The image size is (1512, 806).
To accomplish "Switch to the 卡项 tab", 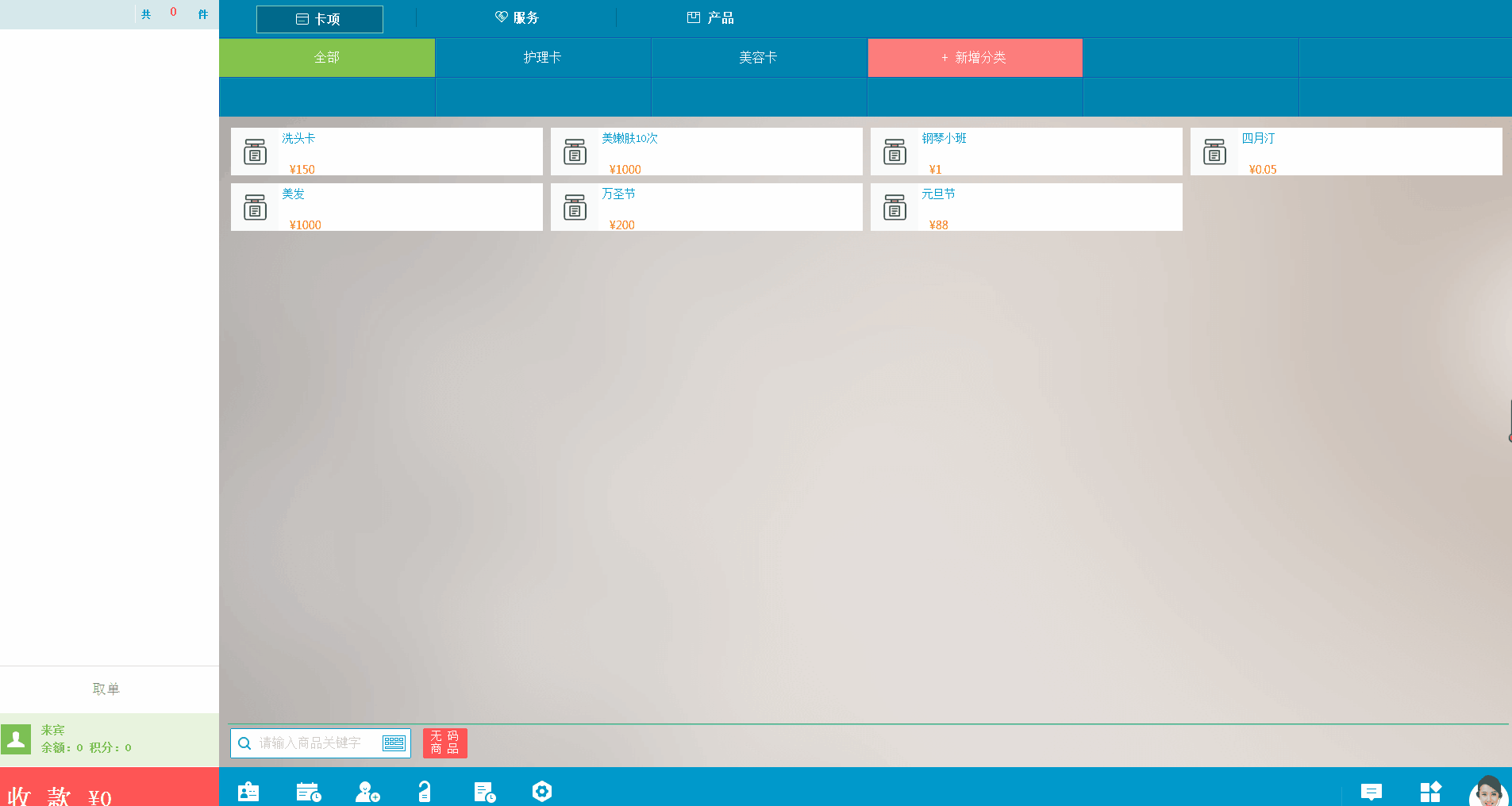I will coord(319,19).
